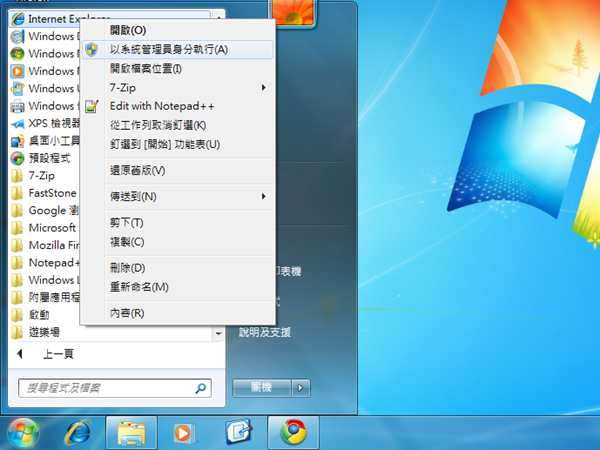Open the 7-Zip folder icon

click(x=17, y=176)
